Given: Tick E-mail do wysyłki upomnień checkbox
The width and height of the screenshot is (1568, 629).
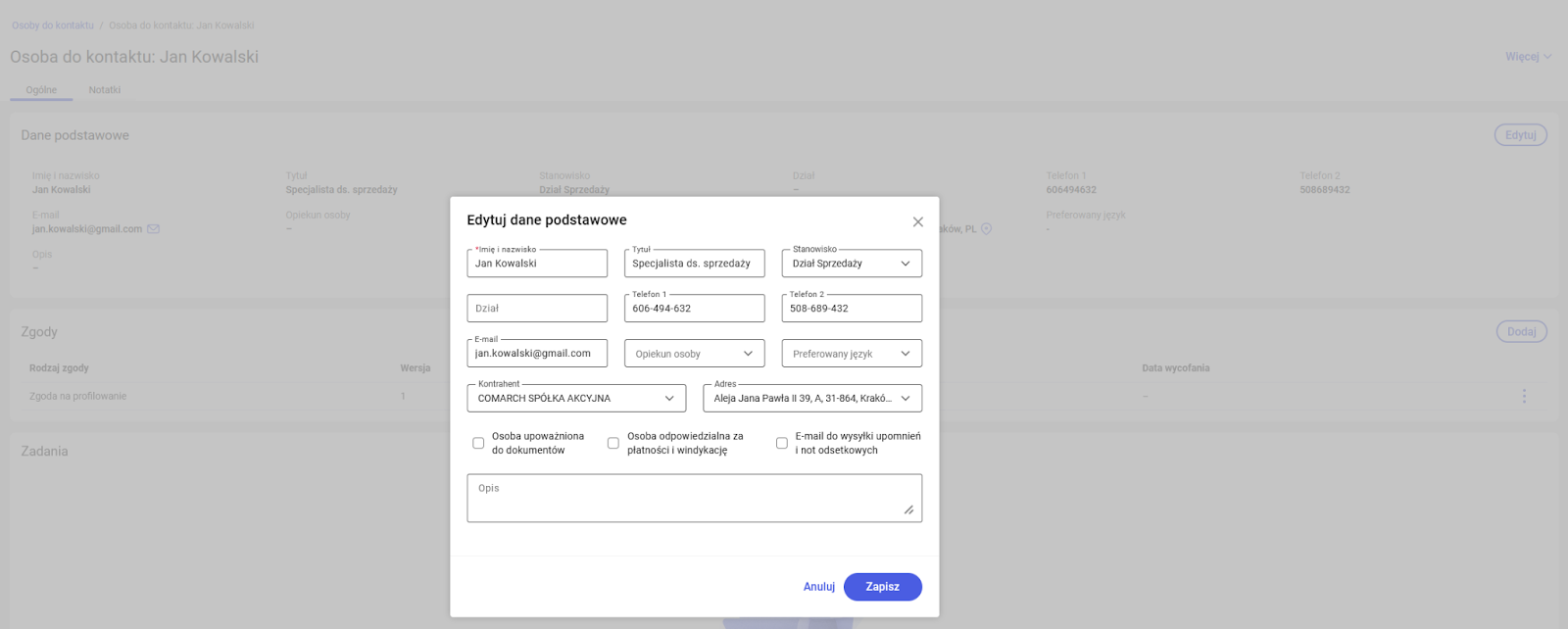Looking at the screenshot, I should coord(782,444).
